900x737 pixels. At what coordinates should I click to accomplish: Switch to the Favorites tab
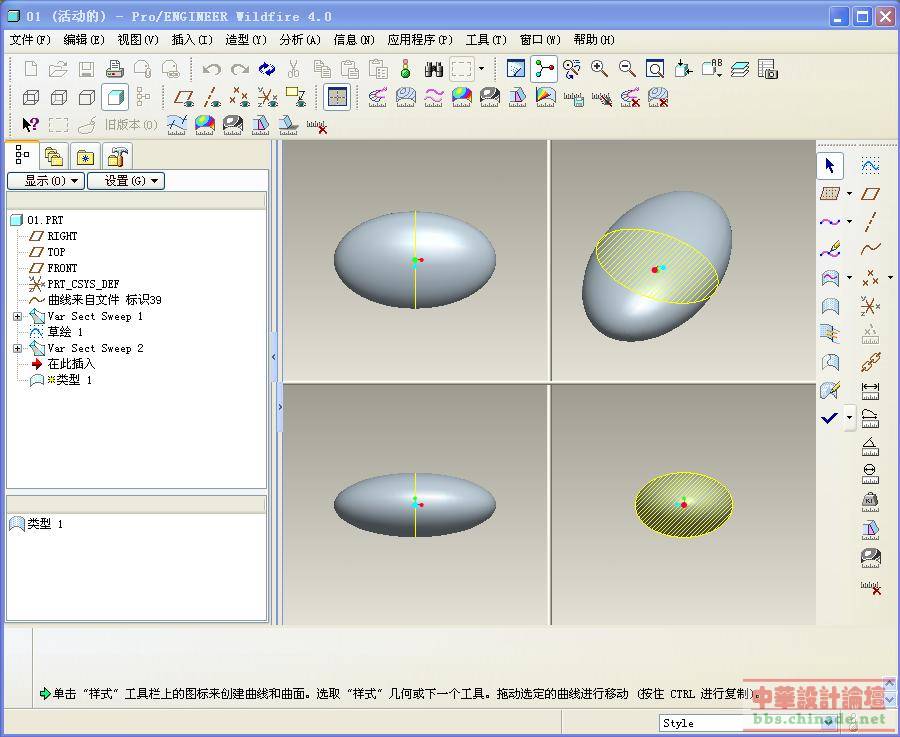(x=86, y=157)
